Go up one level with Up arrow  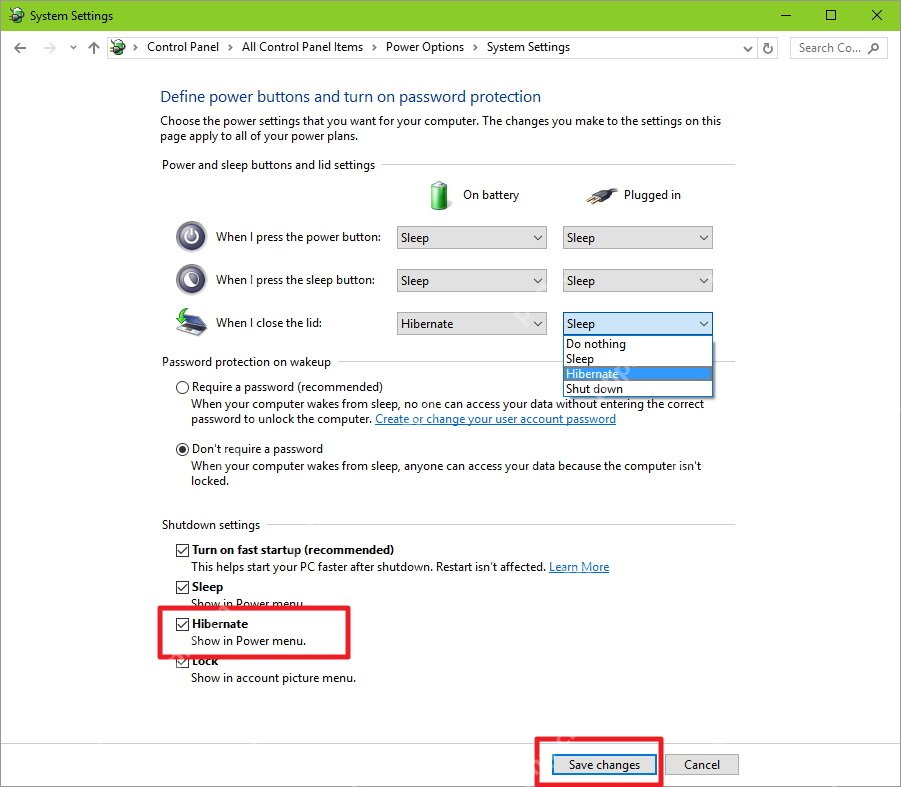point(94,48)
